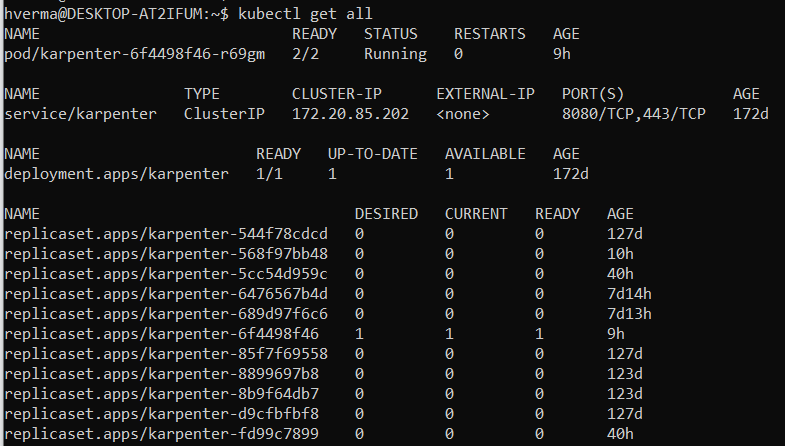Click the EXTERNAL-IP column header
The height and width of the screenshot is (446, 785).
(486, 94)
